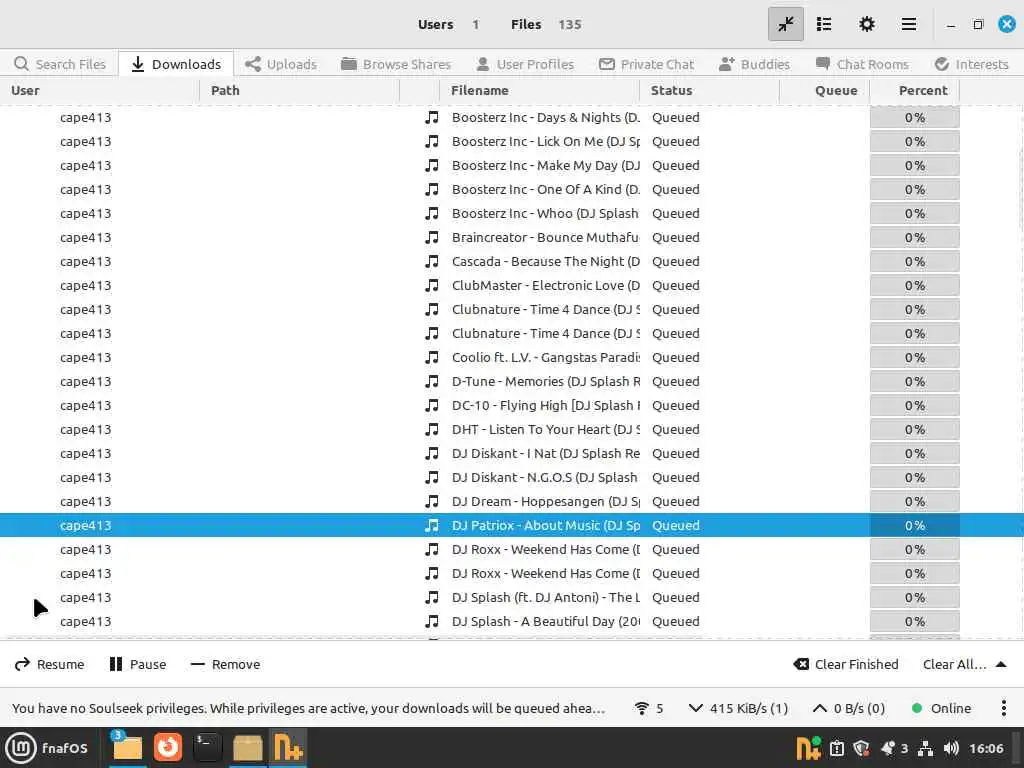Click the progress bar of D-Tune - Memories
The width and height of the screenshot is (1024, 768).
click(x=914, y=382)
